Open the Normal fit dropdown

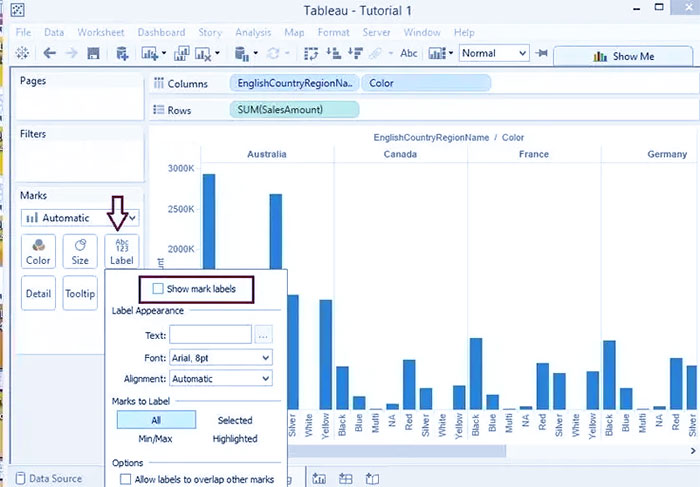click(494, 53)
